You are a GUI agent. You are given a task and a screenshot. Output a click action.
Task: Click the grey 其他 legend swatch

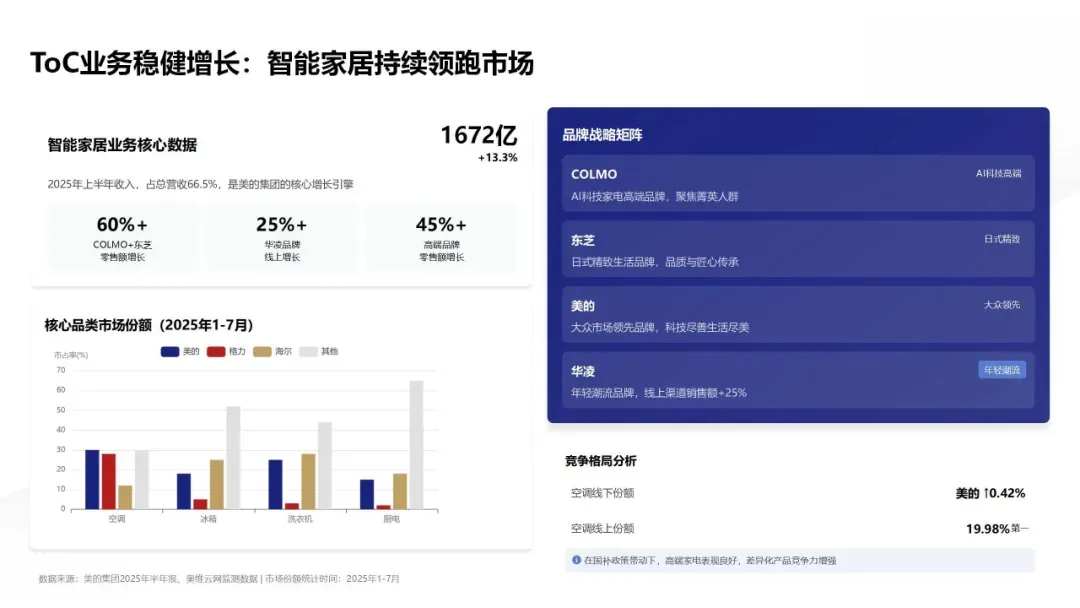click(x=309, y=352)
